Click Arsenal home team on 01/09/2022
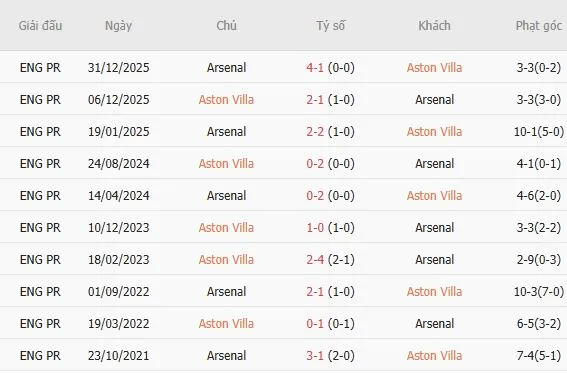Image resolution: width=567 pixels, height=373 pixels. (226, 291)
